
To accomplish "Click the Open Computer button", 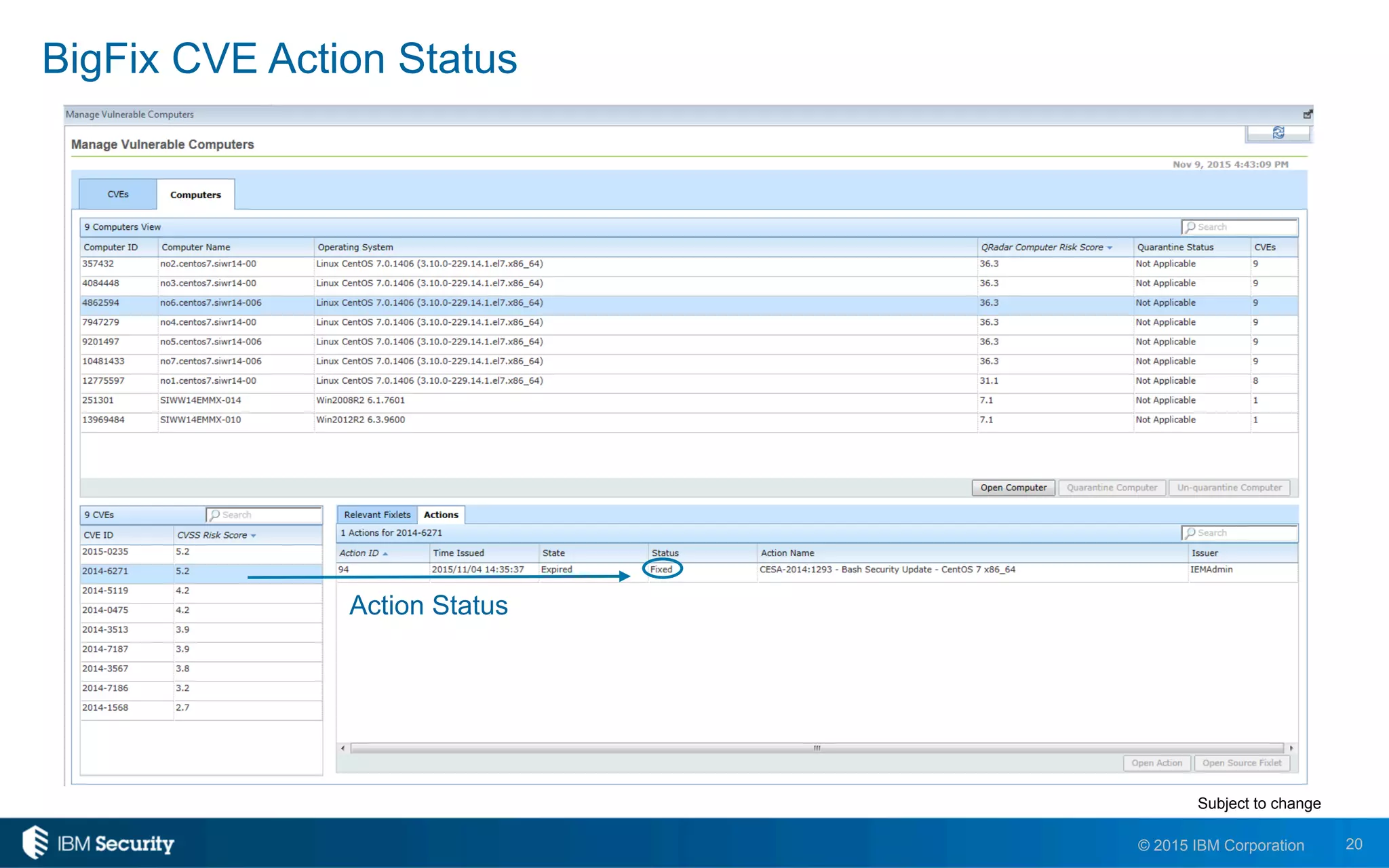I will [x=1013, y=488].
